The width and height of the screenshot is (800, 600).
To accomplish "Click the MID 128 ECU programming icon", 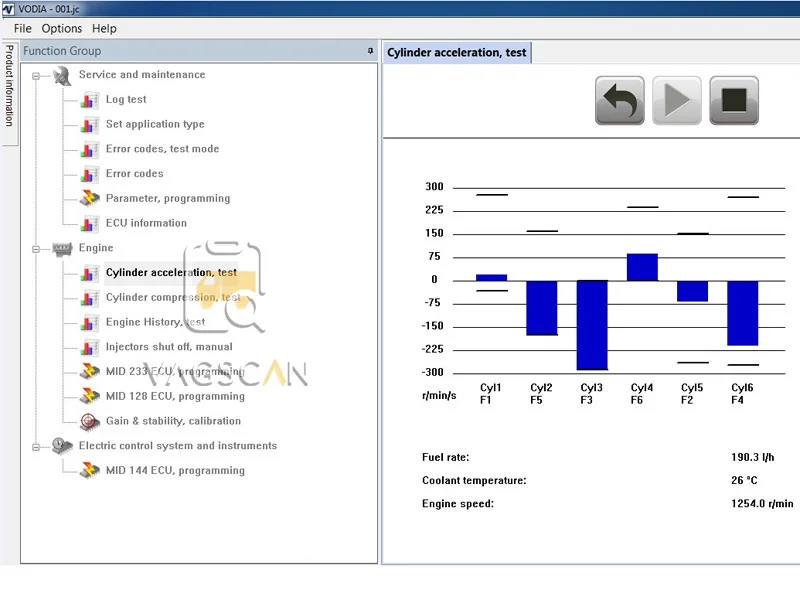I will (x=89, y=396).
